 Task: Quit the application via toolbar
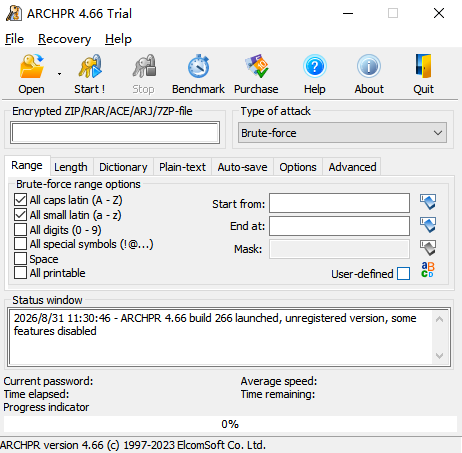point(423,75)
